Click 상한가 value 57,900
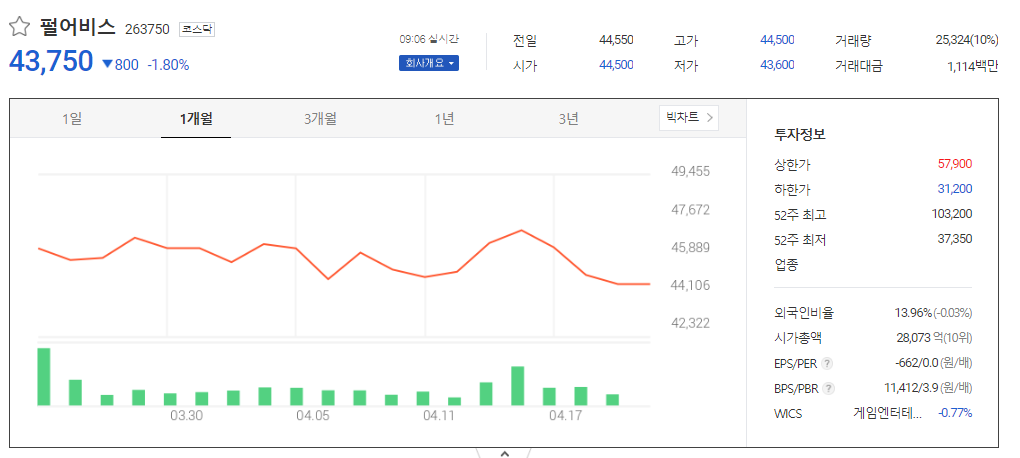The image size is (1020, 458). click(x=955, y=164)
